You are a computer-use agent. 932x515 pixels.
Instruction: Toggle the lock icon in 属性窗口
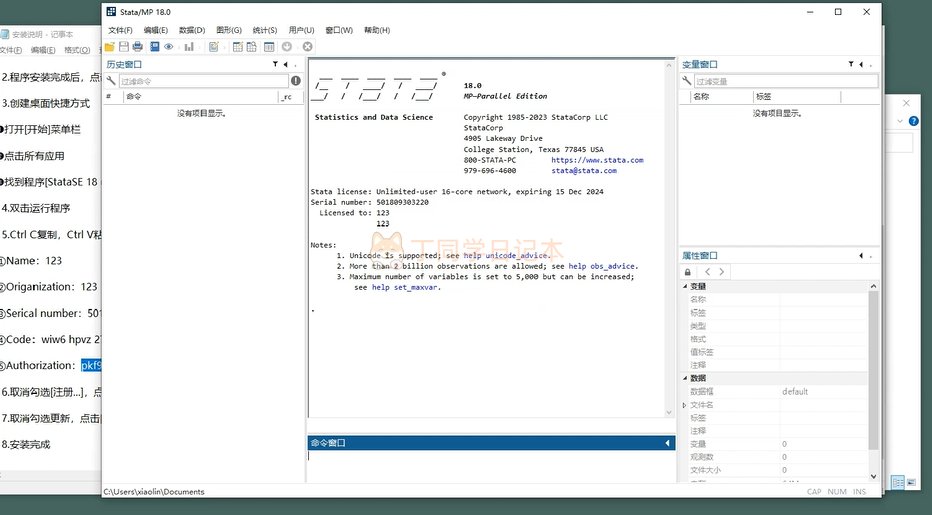(687, 272)
